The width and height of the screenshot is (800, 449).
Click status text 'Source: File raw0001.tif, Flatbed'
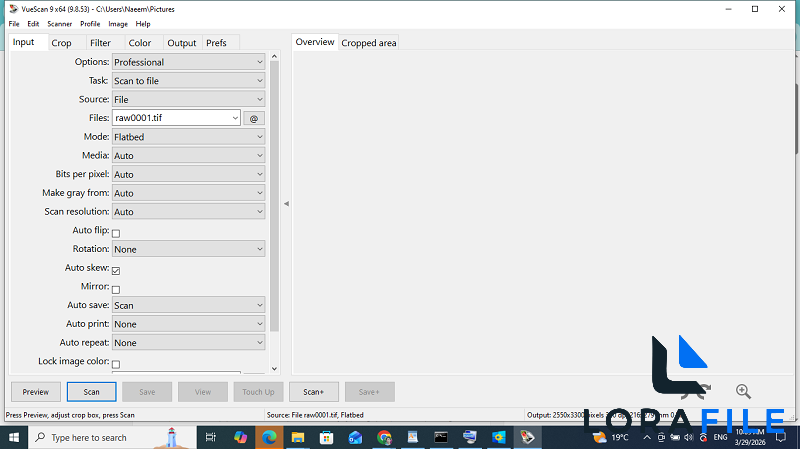(315, 415)
